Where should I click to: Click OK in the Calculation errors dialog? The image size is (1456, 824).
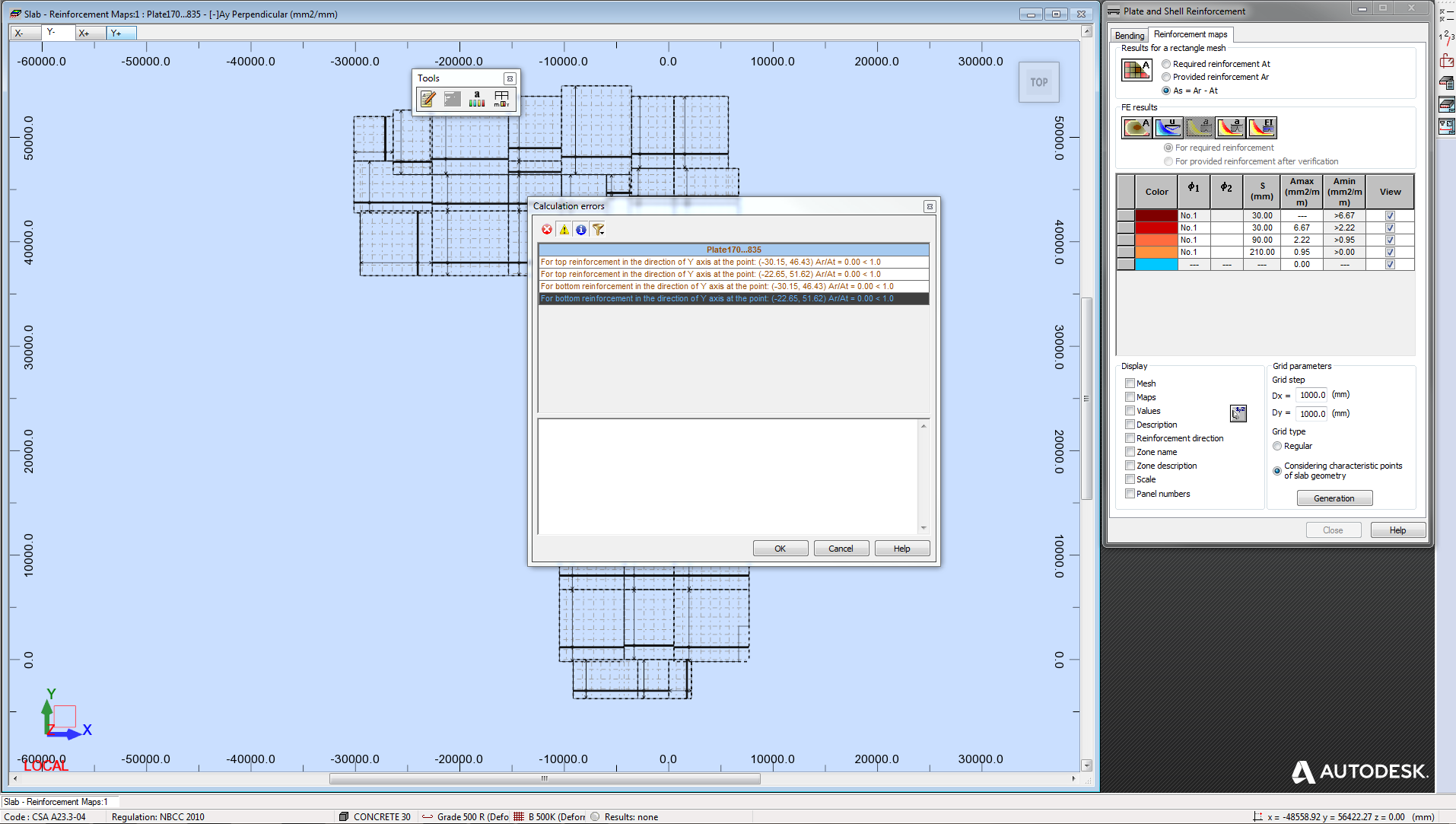click(x=780, y=548)
